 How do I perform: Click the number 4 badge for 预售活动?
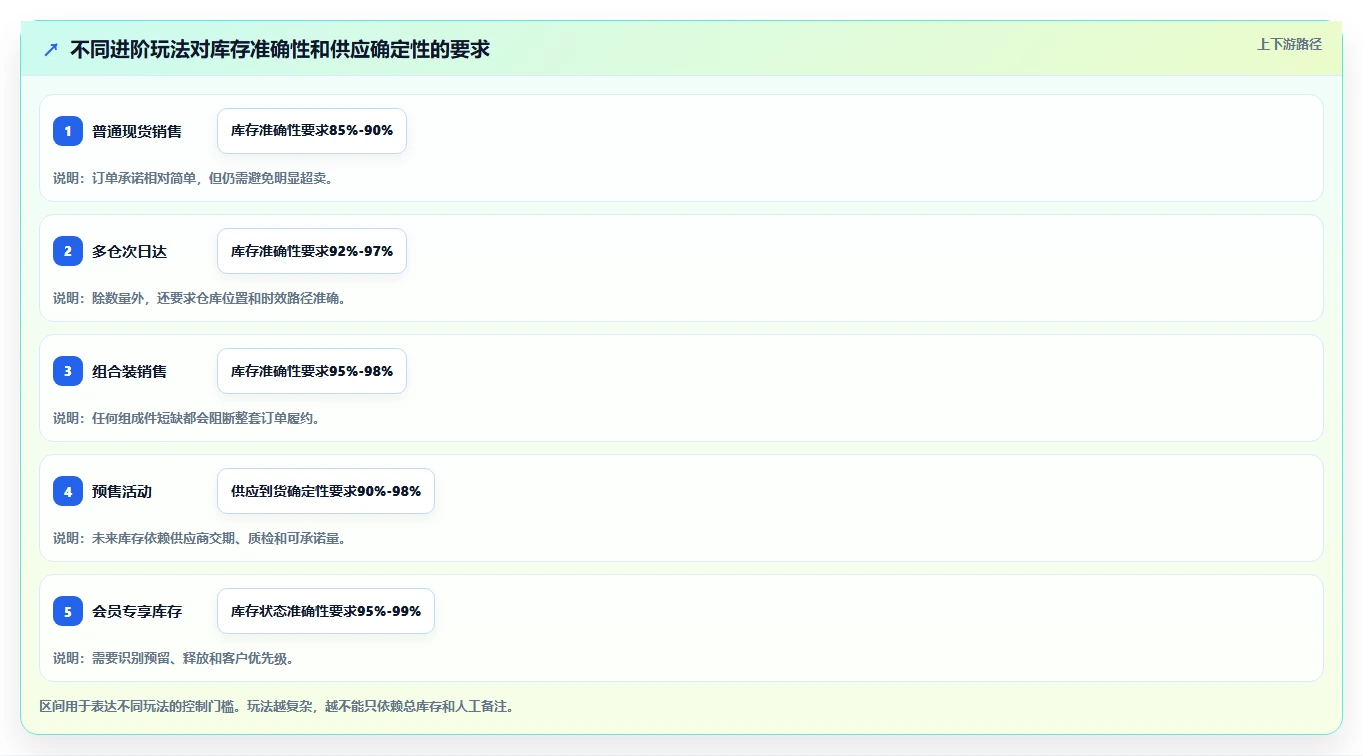pyautogui.click(x=68, y=491)
